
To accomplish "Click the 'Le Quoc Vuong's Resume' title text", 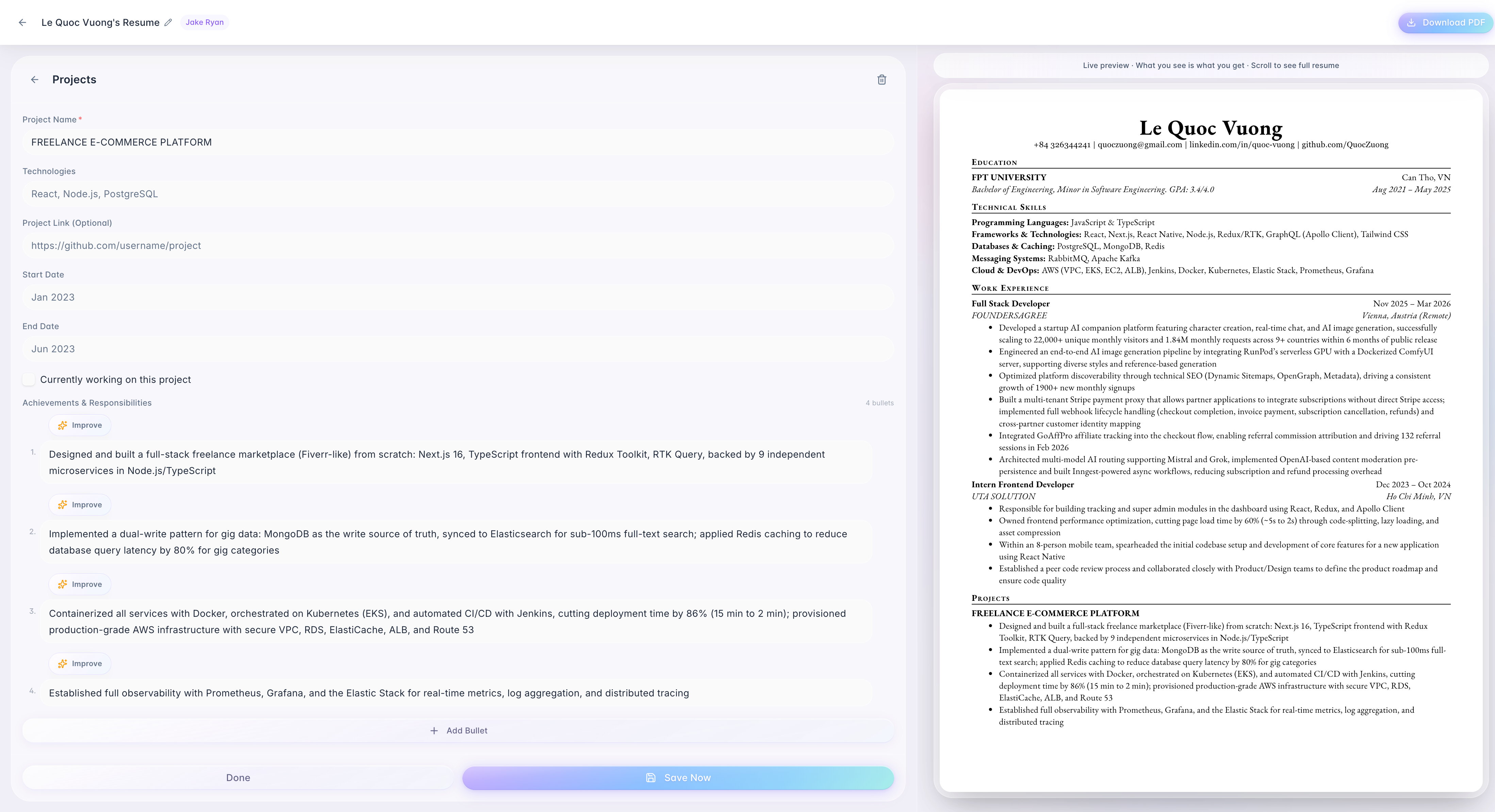I will [100, 23].
